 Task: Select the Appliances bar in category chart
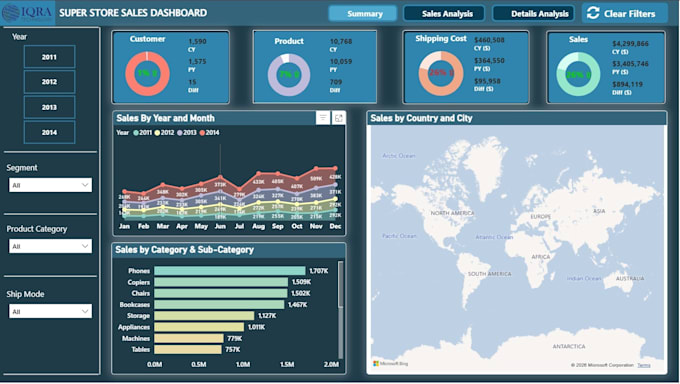coord(199,327)
